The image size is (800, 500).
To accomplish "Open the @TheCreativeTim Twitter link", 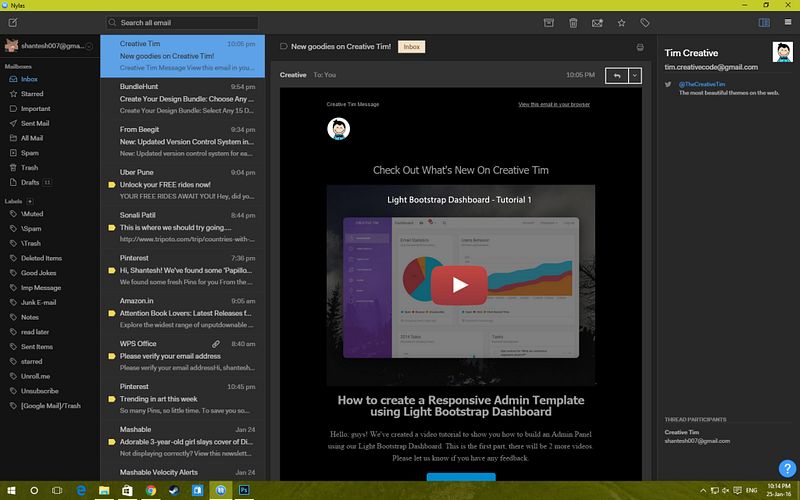I will pos(702,84).
